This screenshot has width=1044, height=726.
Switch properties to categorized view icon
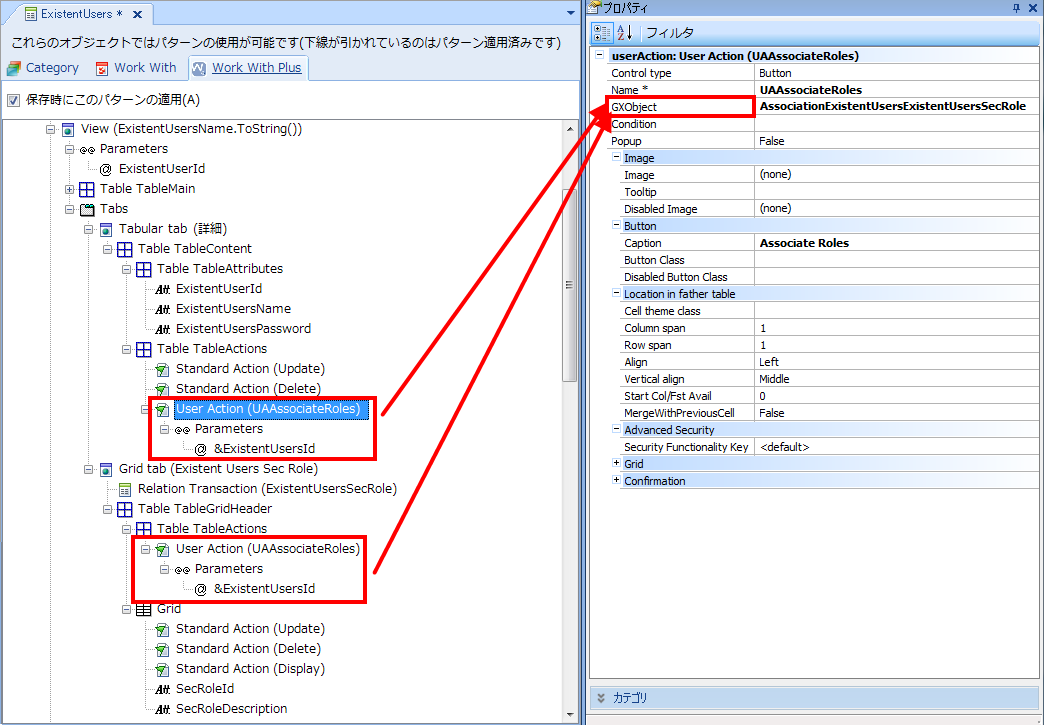pyautogui.click(x=602, y=33)
